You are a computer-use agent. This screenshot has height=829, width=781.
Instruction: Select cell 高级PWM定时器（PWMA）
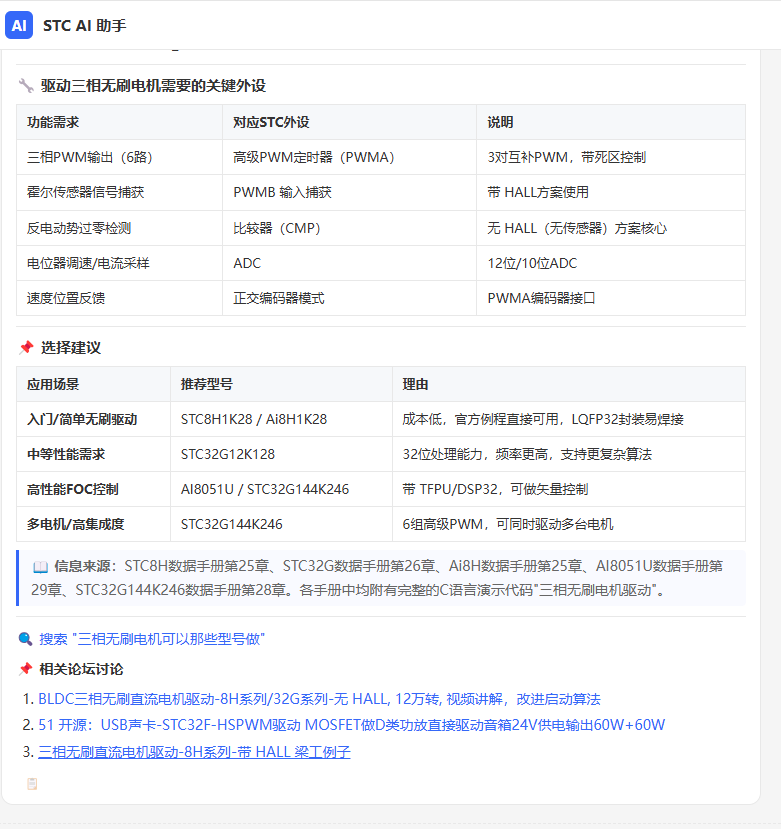click(x=350, y=157)
